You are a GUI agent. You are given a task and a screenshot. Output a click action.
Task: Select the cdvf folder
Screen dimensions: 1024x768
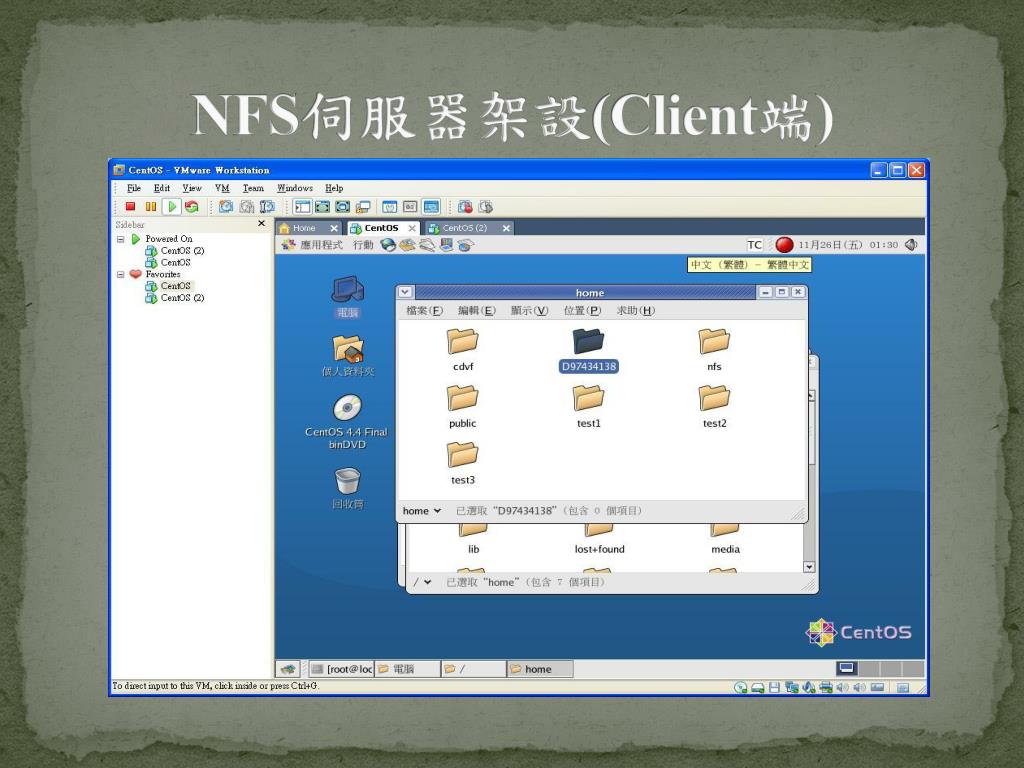(x=463, y=349)
